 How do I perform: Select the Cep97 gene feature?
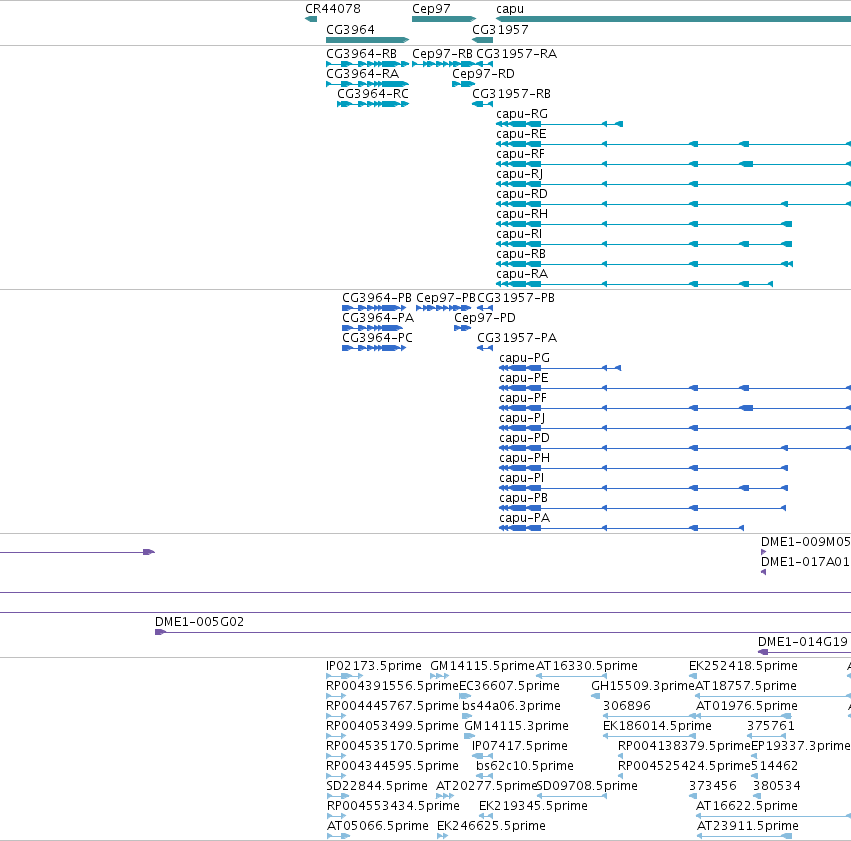443,19
